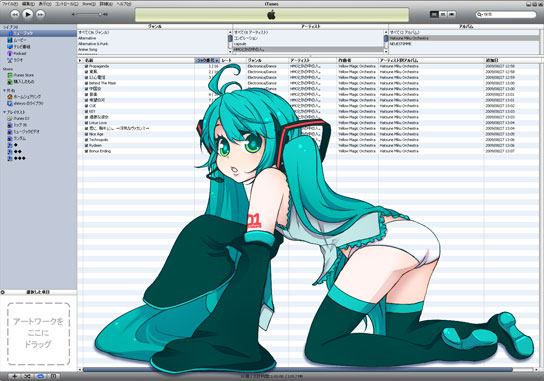544x381 pixels.
Task: Select ムービー library in sidebar
Action: 38,40
